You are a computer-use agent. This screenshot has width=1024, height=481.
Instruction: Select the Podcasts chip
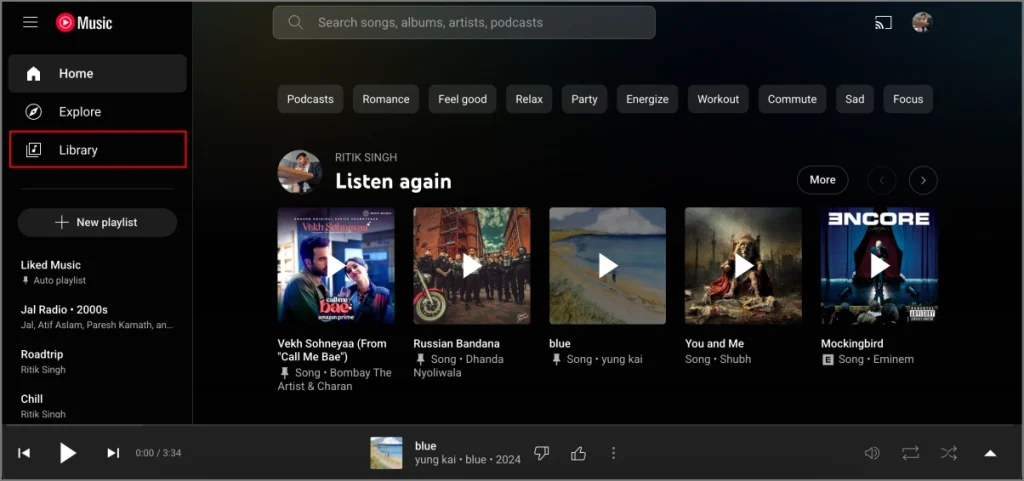310,99
